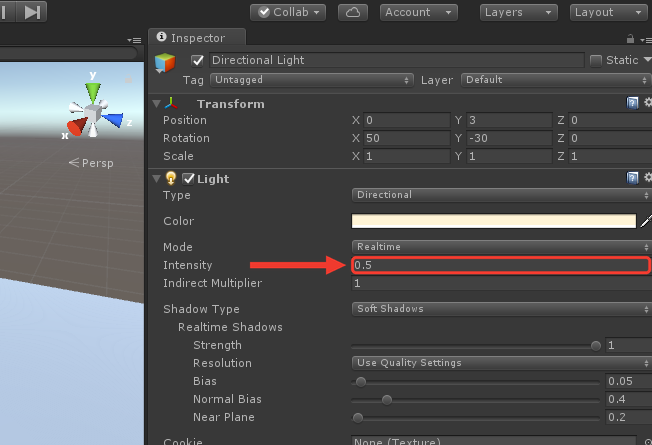Click the green Y axis gizmo cone
Image resolution: width=652 pixels, height=445 pixels.
point(93,91)
